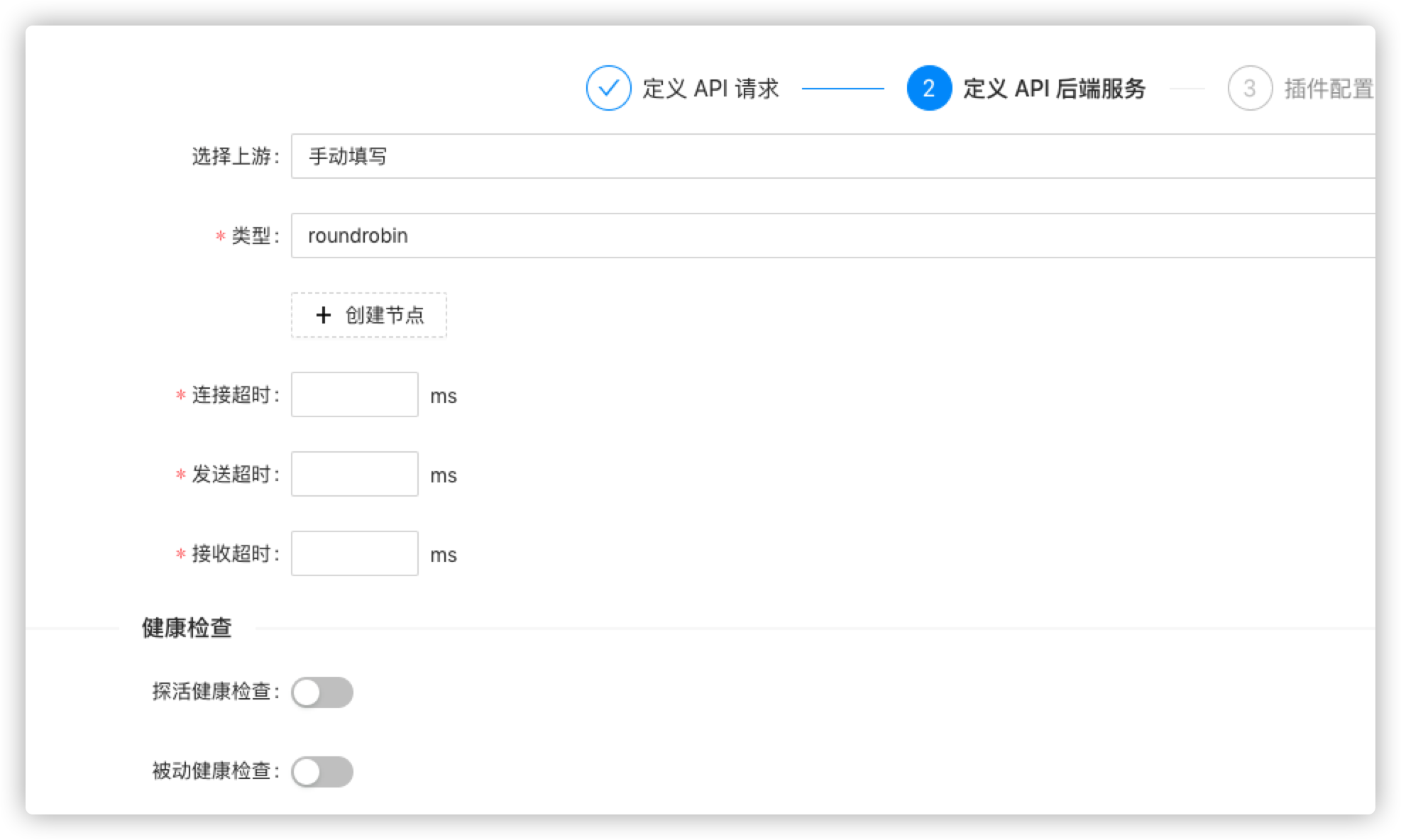The width and height of the screenshot is (1401, 840).
Task: Open the 选择上游 dropdown showing 手动填写
Action: pos(830,156)
